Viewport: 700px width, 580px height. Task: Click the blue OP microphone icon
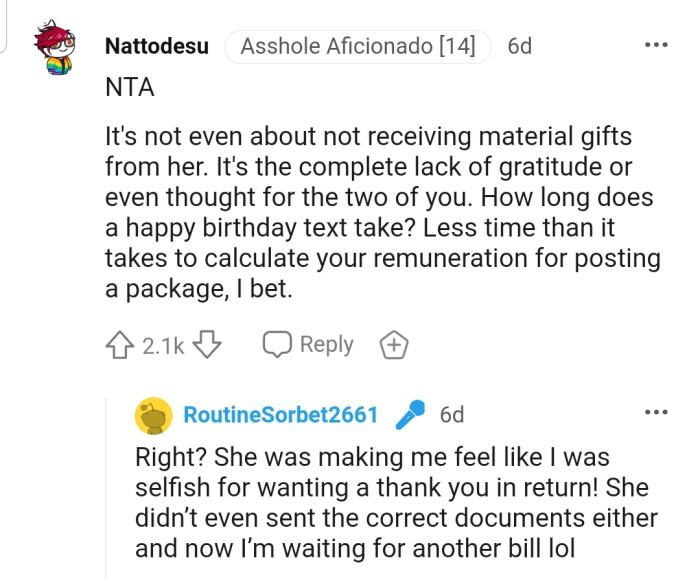pyautogui.click(x=409, y=414)
